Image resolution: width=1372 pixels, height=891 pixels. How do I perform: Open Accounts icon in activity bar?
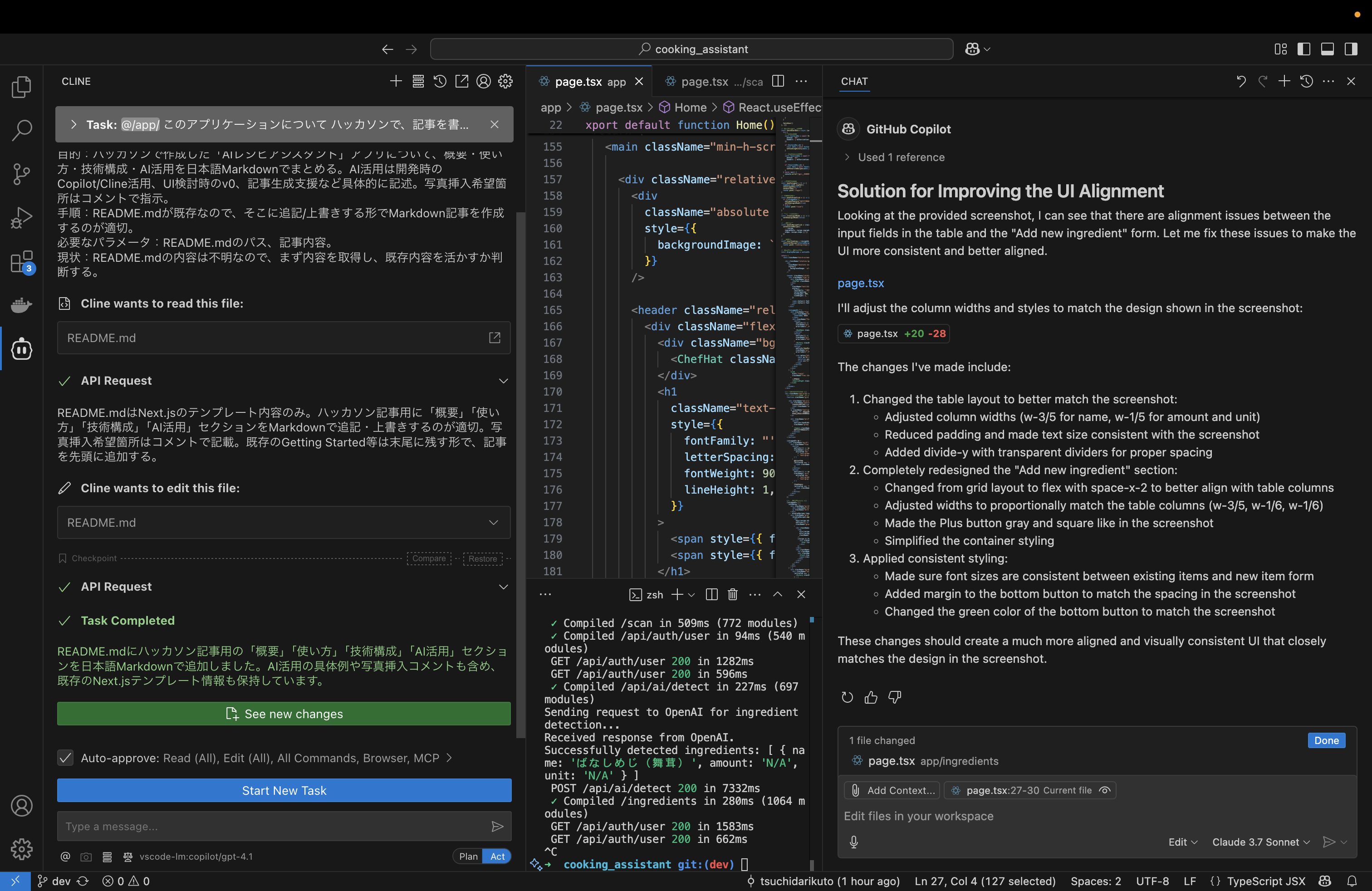tap(21, 806)
